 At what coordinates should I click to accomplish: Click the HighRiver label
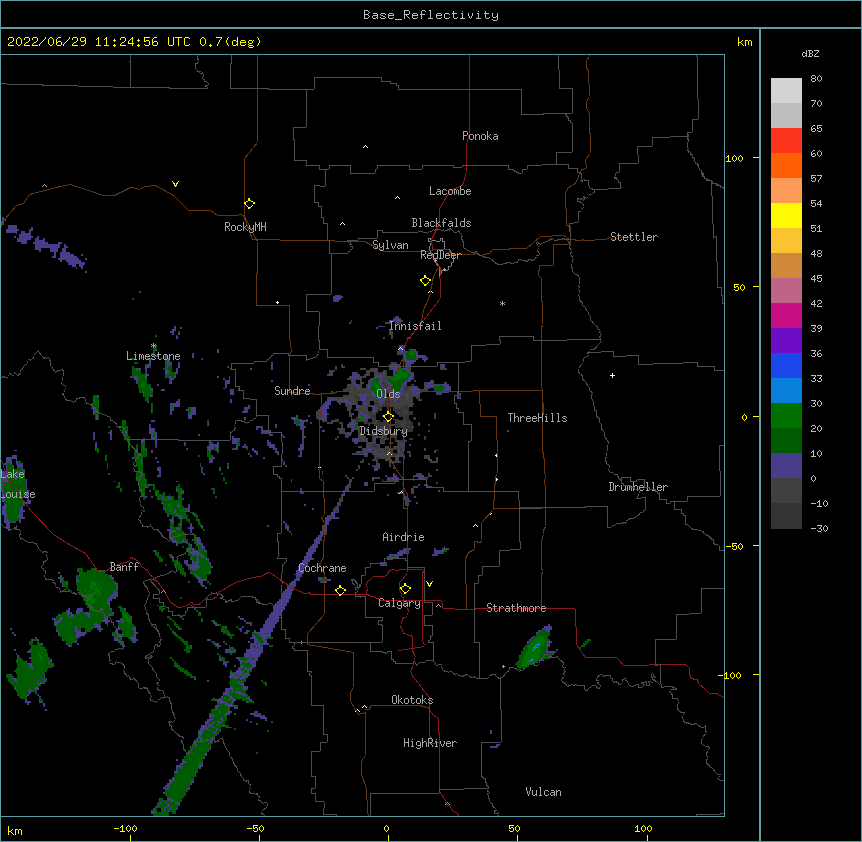click(430, 743)
